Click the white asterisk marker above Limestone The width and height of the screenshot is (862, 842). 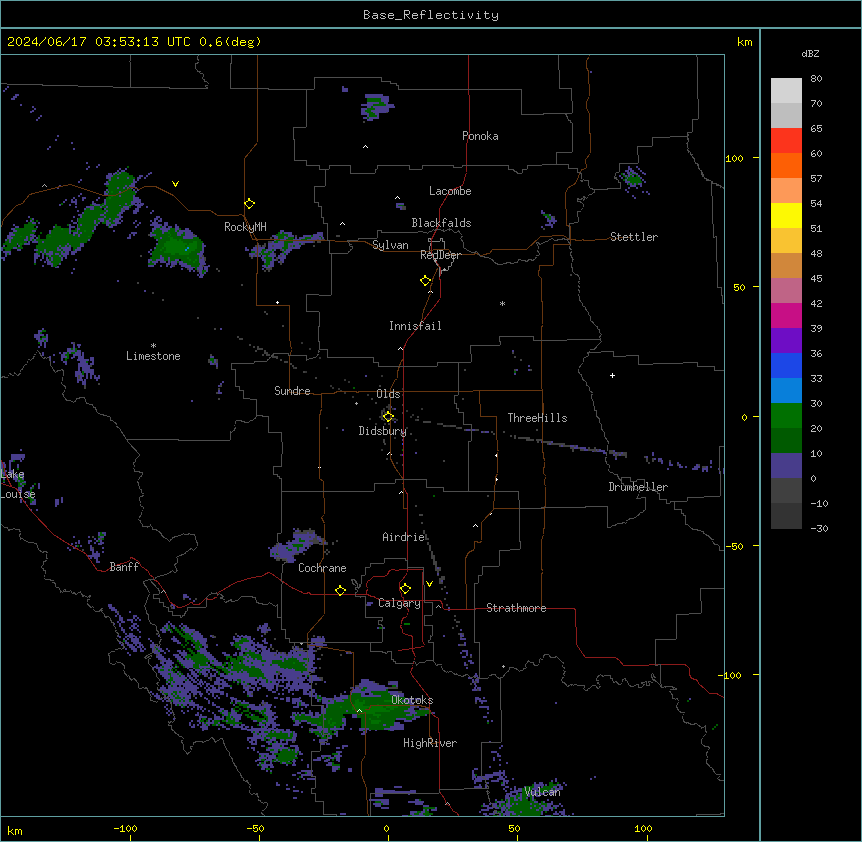153,346
